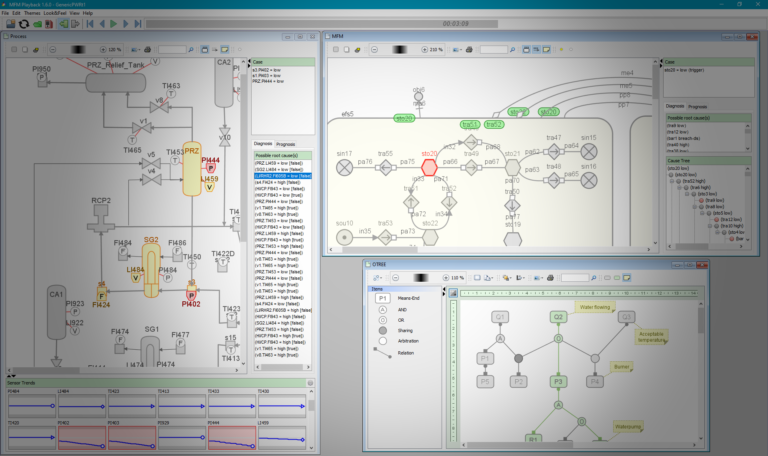Toggle the yellow indicator dot in MFM toolbar
Image resolution: width=768 pixels, height=456 pixels.
point(561,49)
